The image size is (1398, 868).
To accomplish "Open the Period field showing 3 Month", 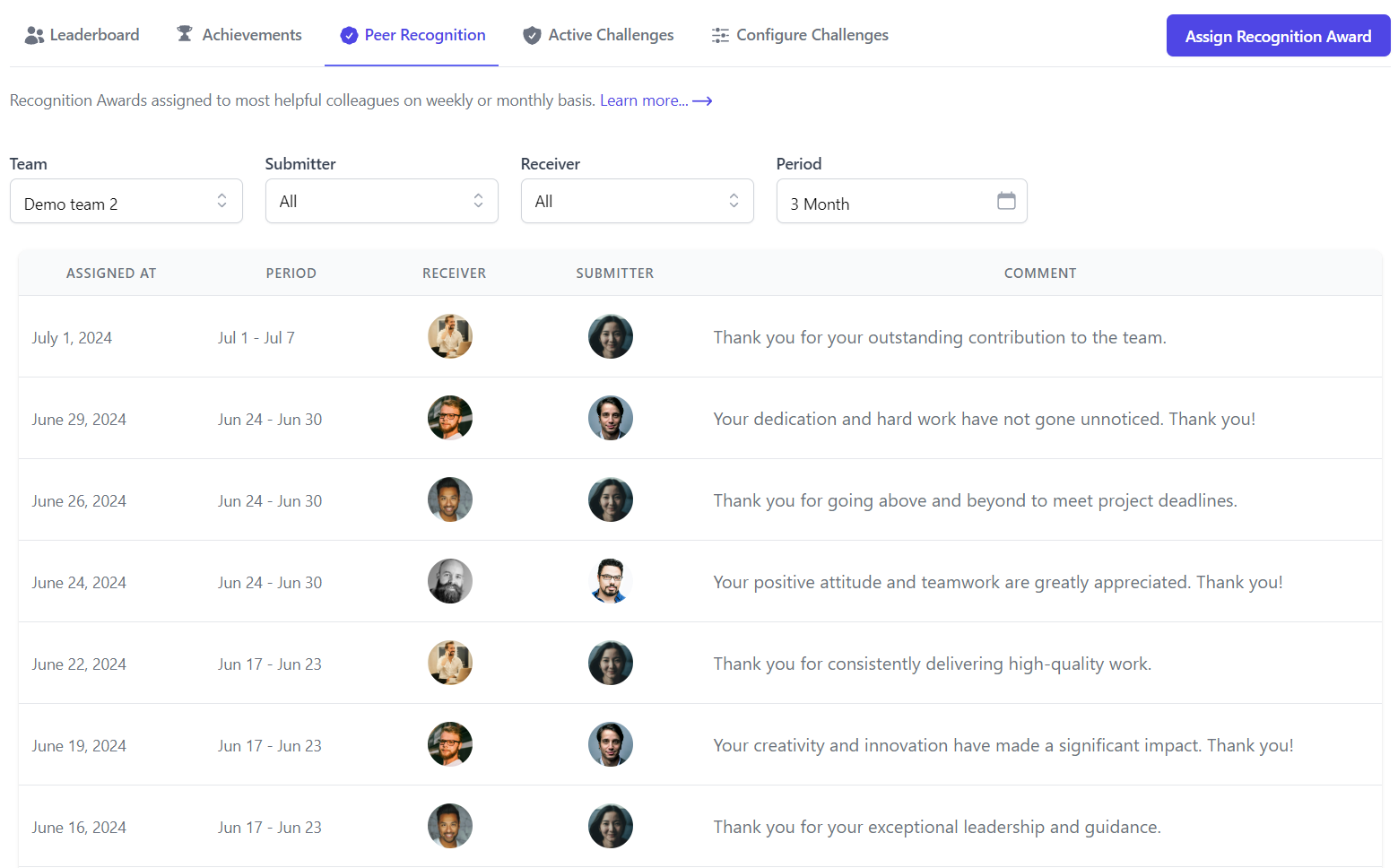I will 902,201.
